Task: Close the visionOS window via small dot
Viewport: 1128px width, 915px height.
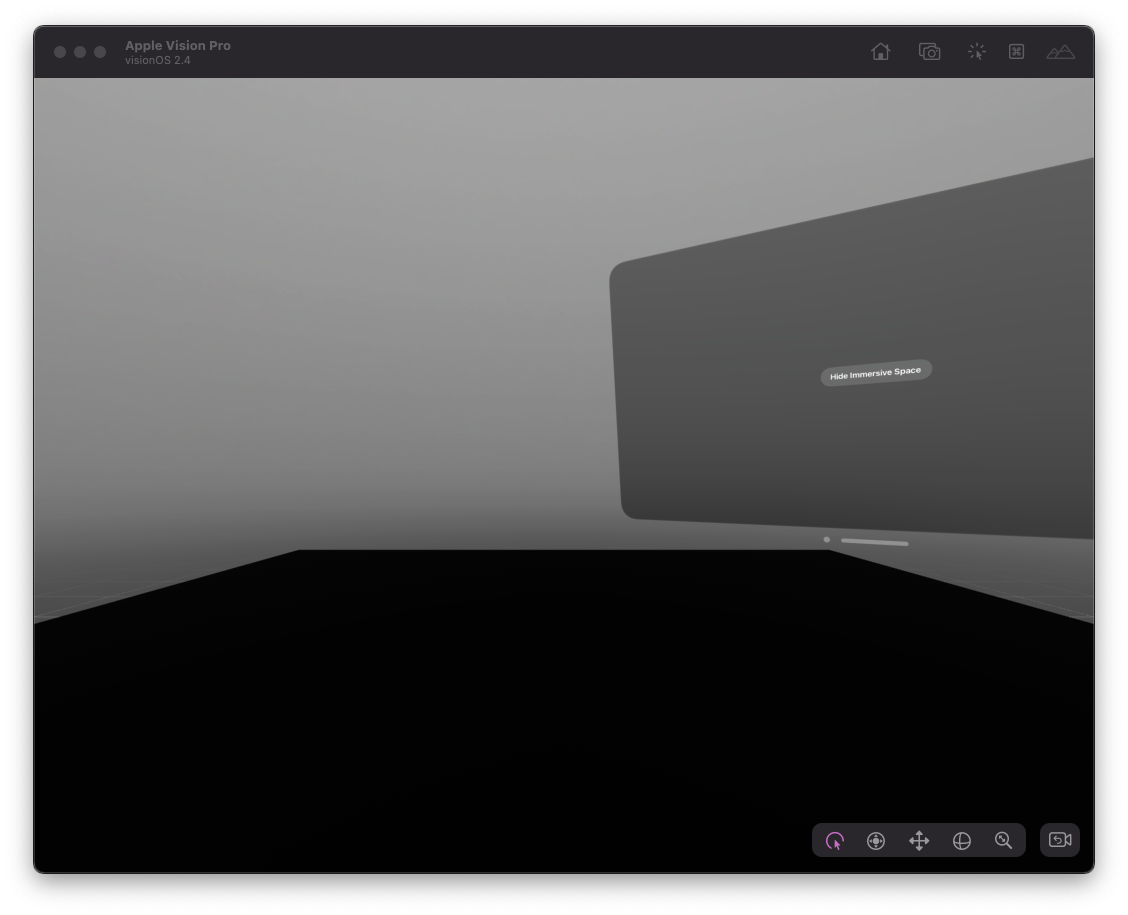Action: point(826,540)
